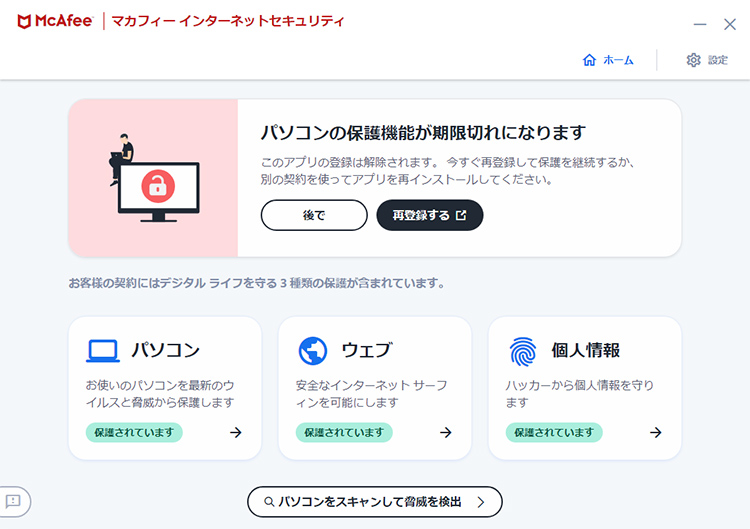Screen dimensions: 750x529
Task: Open 設定 settings
Action: pyautogui.click(x=707, y=60)
